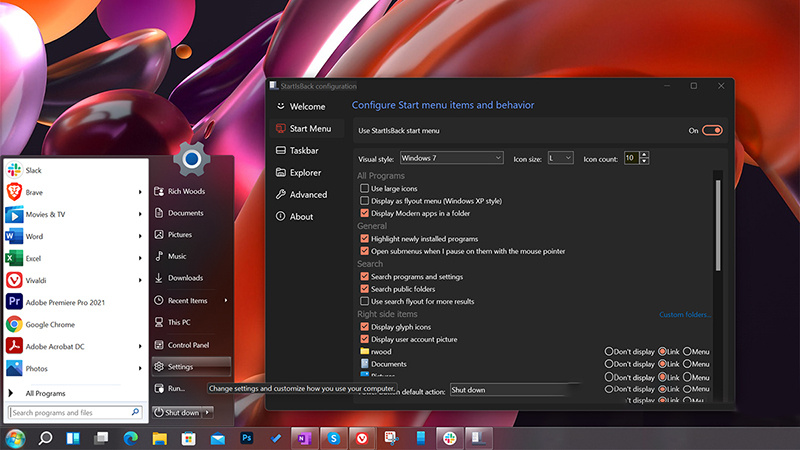This screenshot has width=800, height=450.
Task: Select Menu option for the Documents row
Action: click(x=687, y=364)
